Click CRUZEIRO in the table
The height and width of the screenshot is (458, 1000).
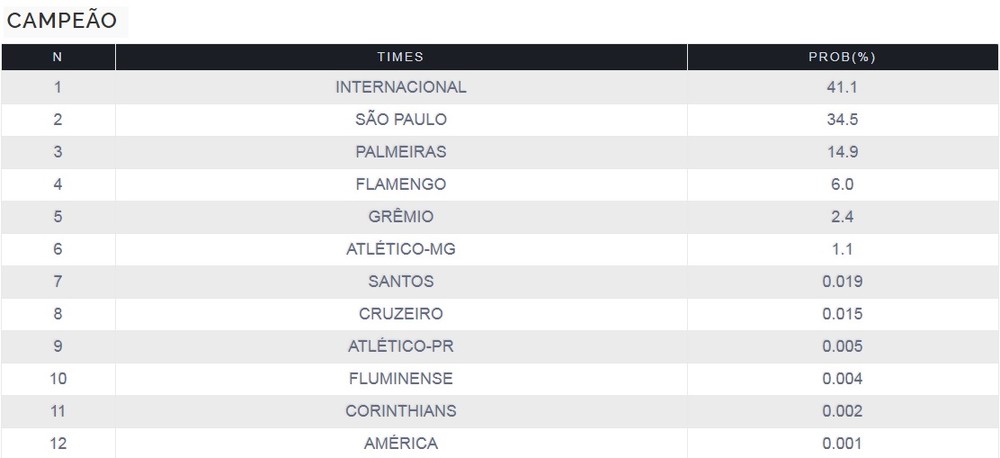tap(401, 314)
